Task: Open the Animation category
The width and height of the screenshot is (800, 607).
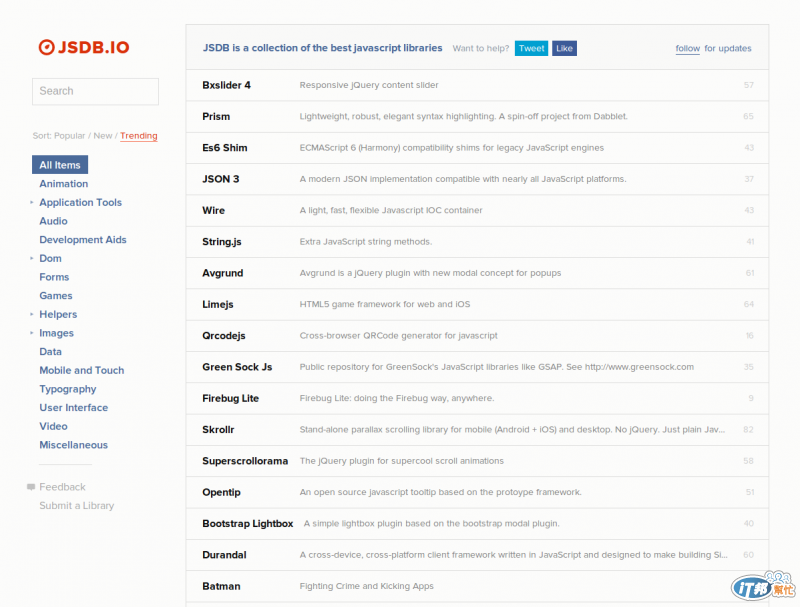Action: tap(64, 184)
